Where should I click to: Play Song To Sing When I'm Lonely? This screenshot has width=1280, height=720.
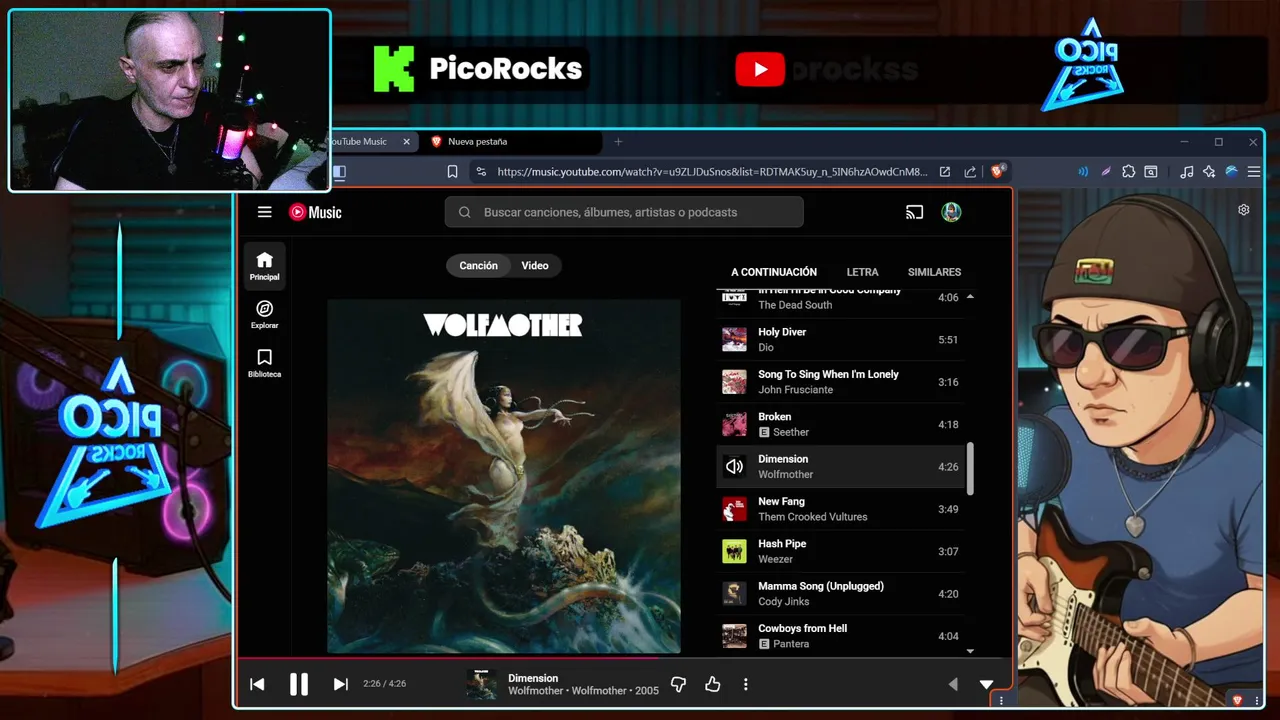pos(841,382)
